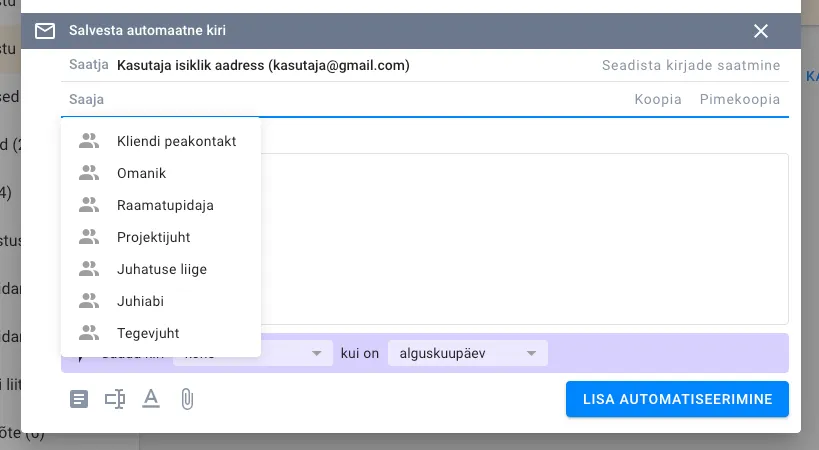Open the alguskuupäev dropdown
Image resolution: width=819 pixels, height=450 pixels.
(468, 354)
